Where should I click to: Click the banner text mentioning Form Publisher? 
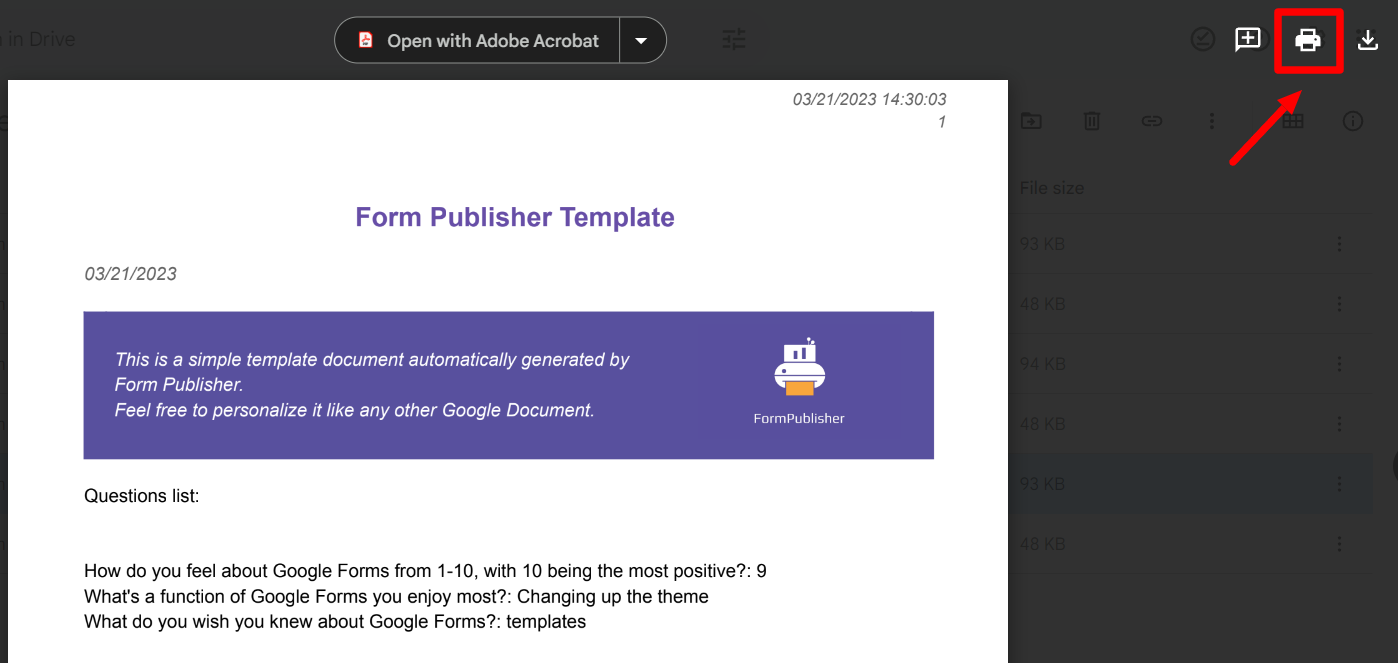pos(372,385)
